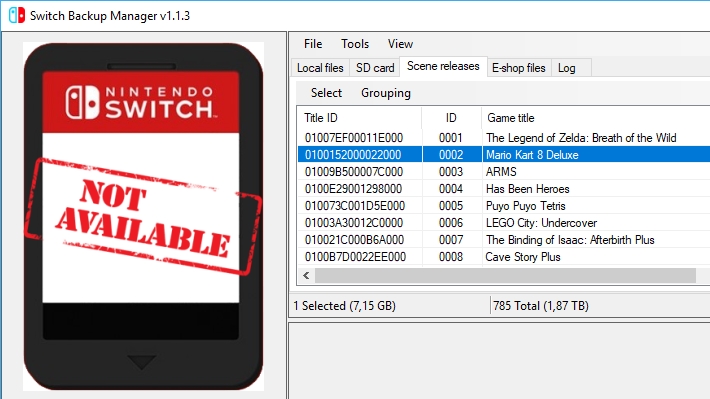Open the Grouping submenu
Screen dimensions: 710x399
(386, 93)
